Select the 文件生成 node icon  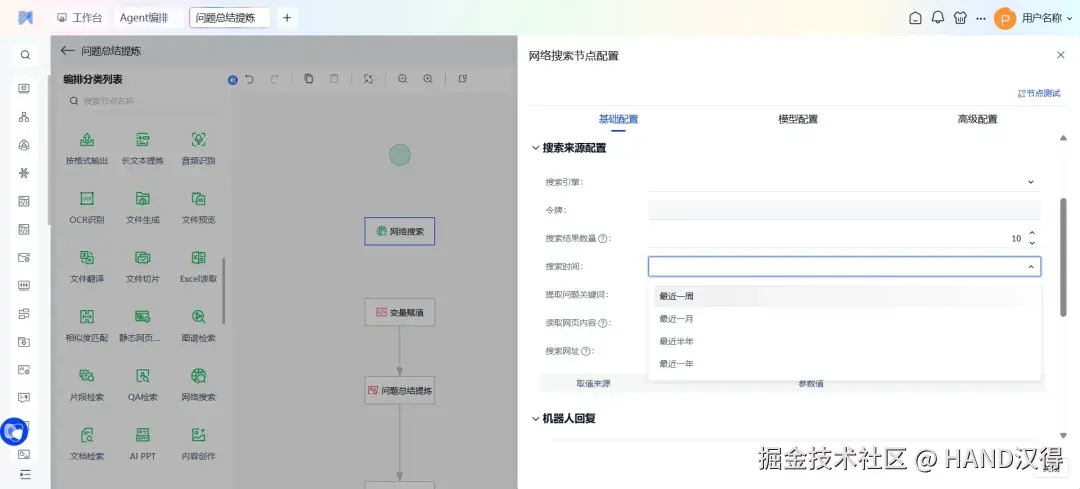143,199
